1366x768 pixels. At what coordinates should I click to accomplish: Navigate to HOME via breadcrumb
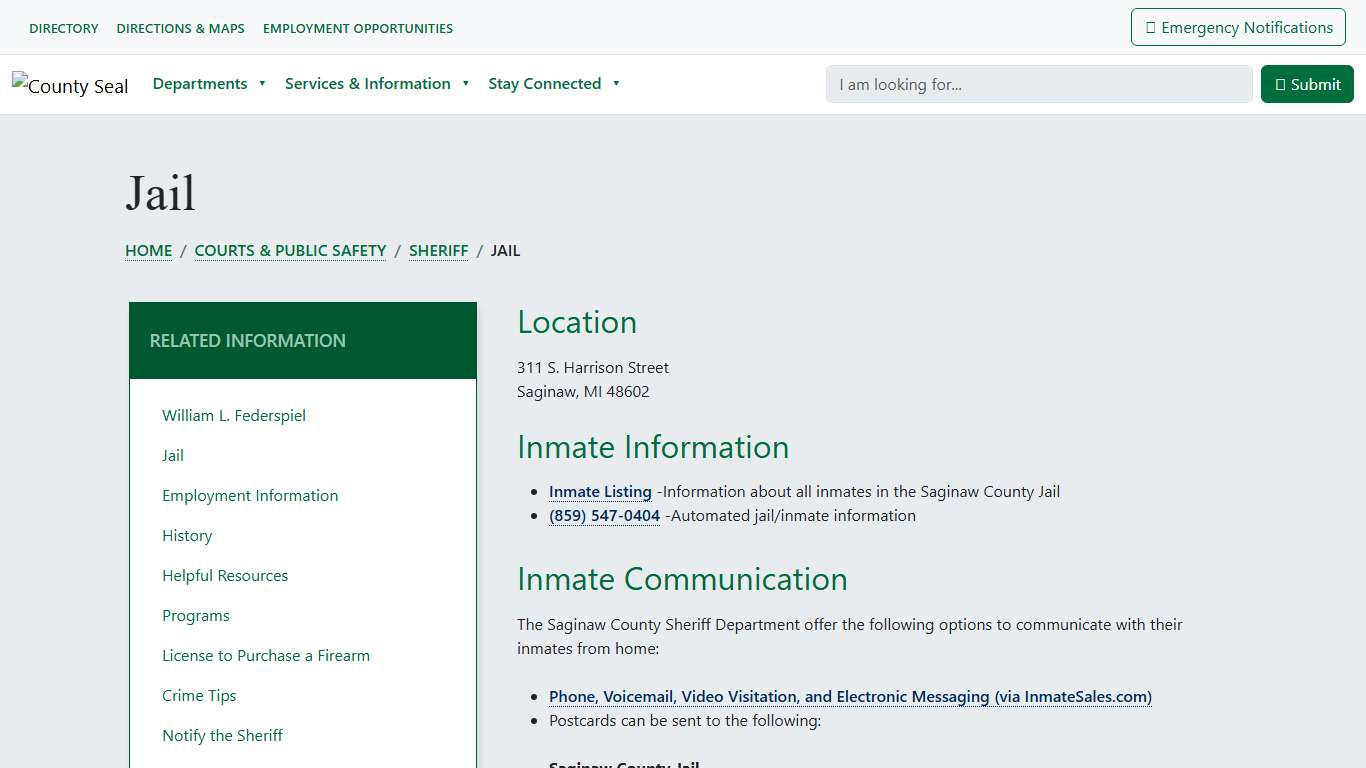coord(148,250)
